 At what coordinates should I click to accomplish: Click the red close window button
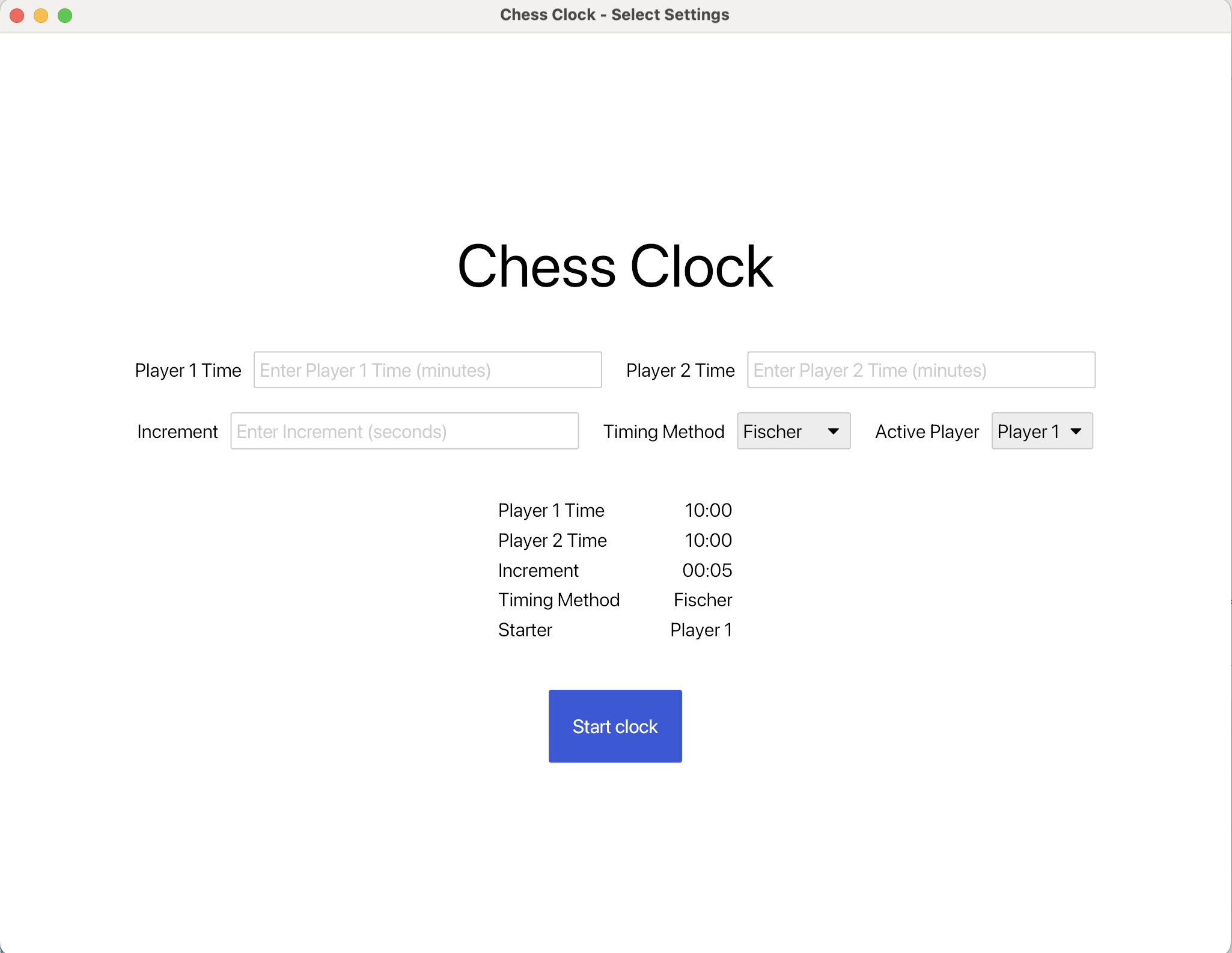(17, 16)
